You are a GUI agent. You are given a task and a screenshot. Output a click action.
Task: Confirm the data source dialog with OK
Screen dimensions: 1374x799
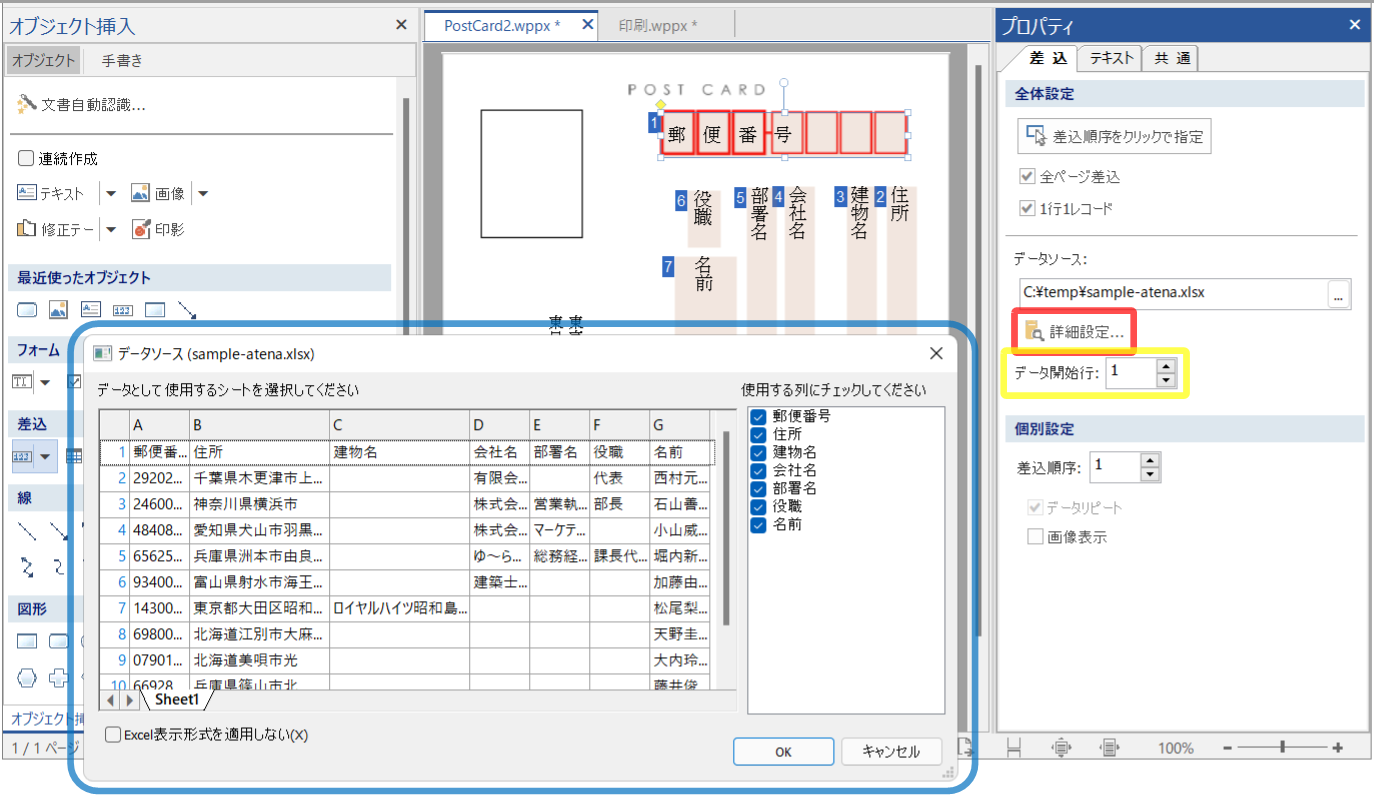pos(783,752)
